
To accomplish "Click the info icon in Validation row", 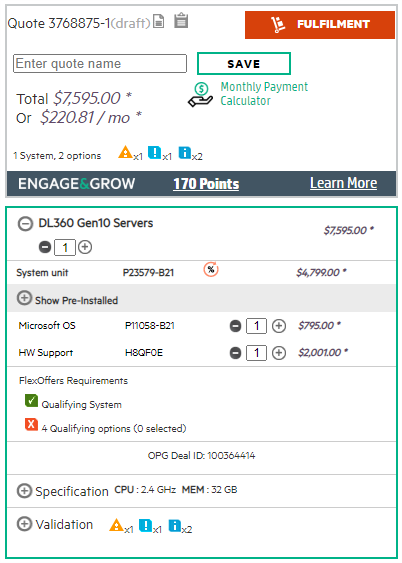I will coord(175,525).
